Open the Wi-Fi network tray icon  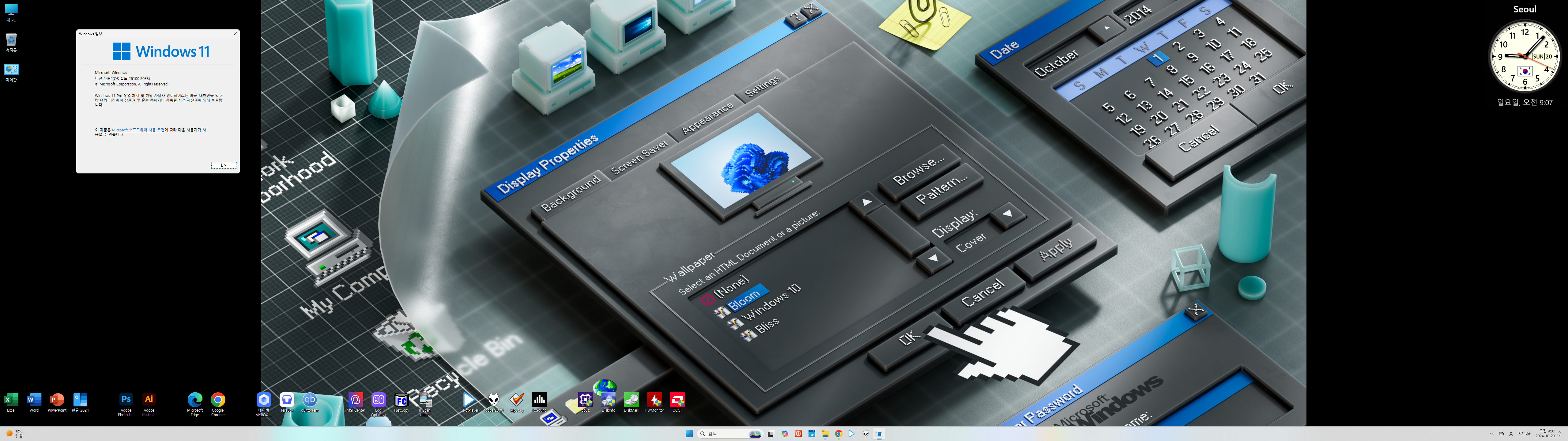[x=1521, y=434]
